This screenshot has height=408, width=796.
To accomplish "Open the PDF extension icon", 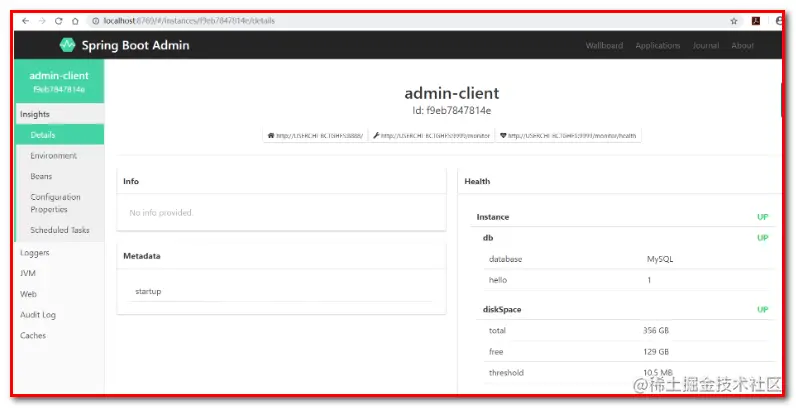I will pyautogui.click(x=756, y=21).
